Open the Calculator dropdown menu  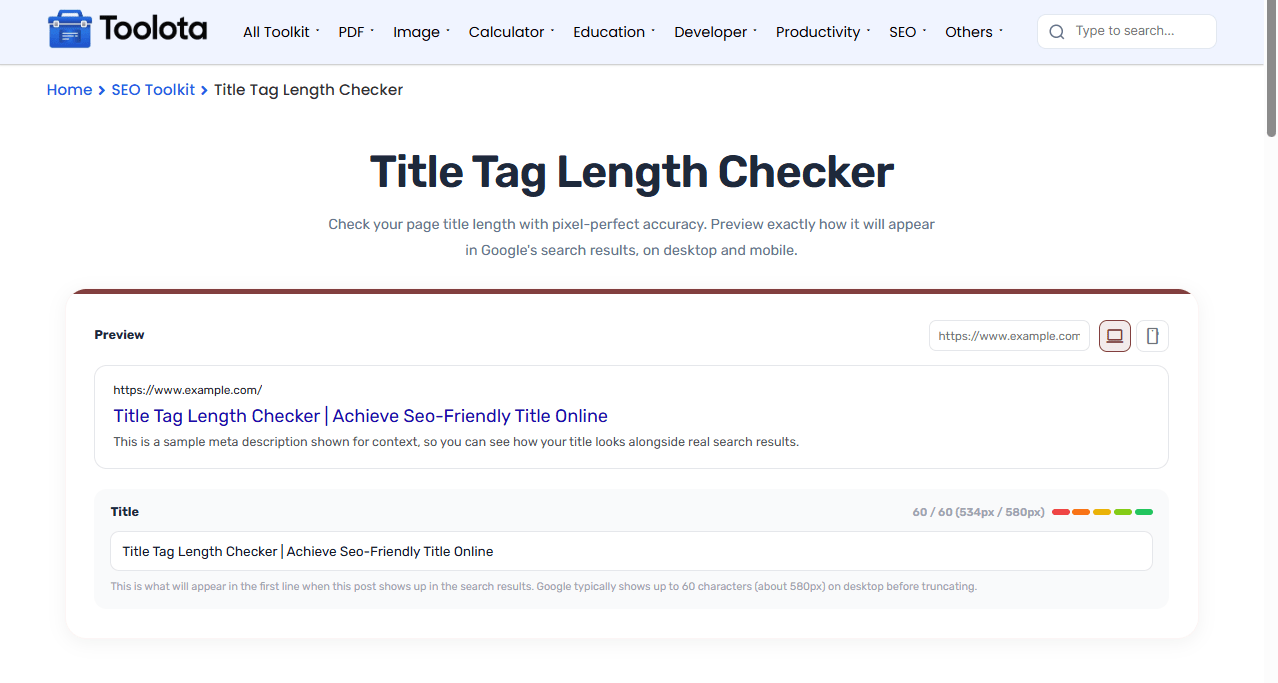click(511, 32)
